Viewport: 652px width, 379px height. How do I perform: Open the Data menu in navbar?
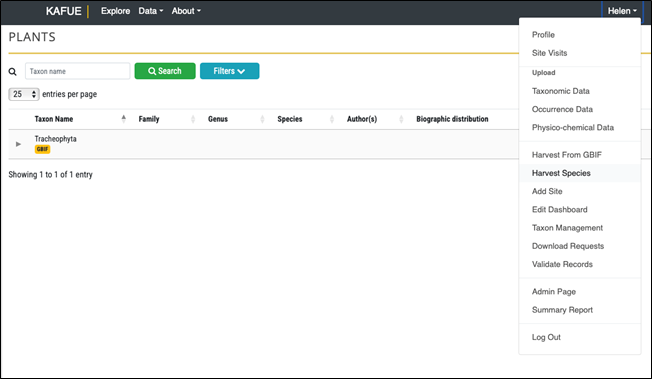click(x=151, y=11)
